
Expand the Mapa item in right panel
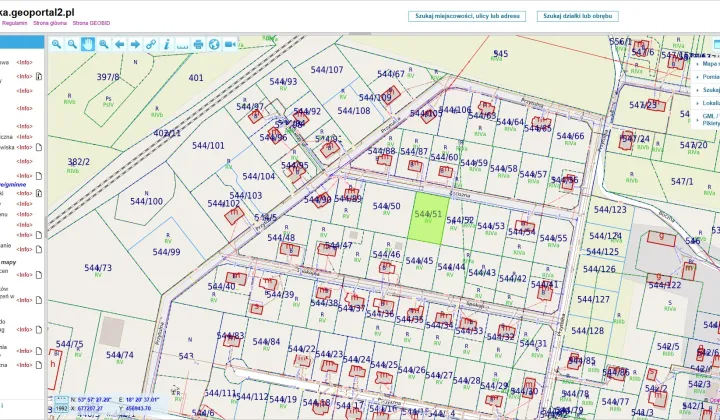point(709,64)
